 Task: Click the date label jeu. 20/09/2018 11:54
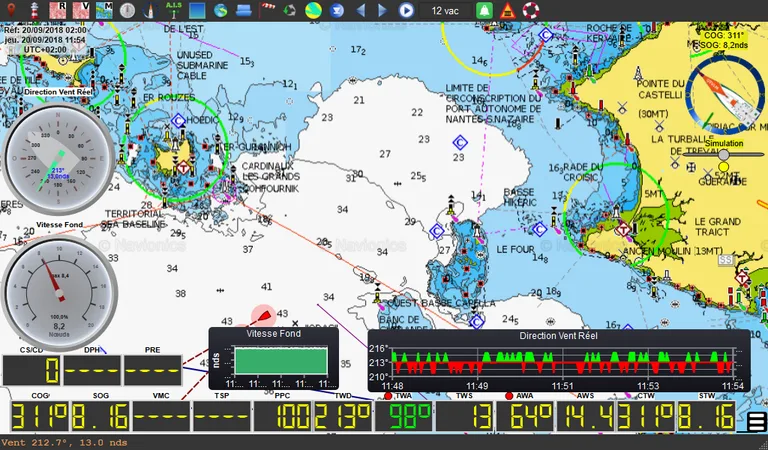tap(45, 40)
